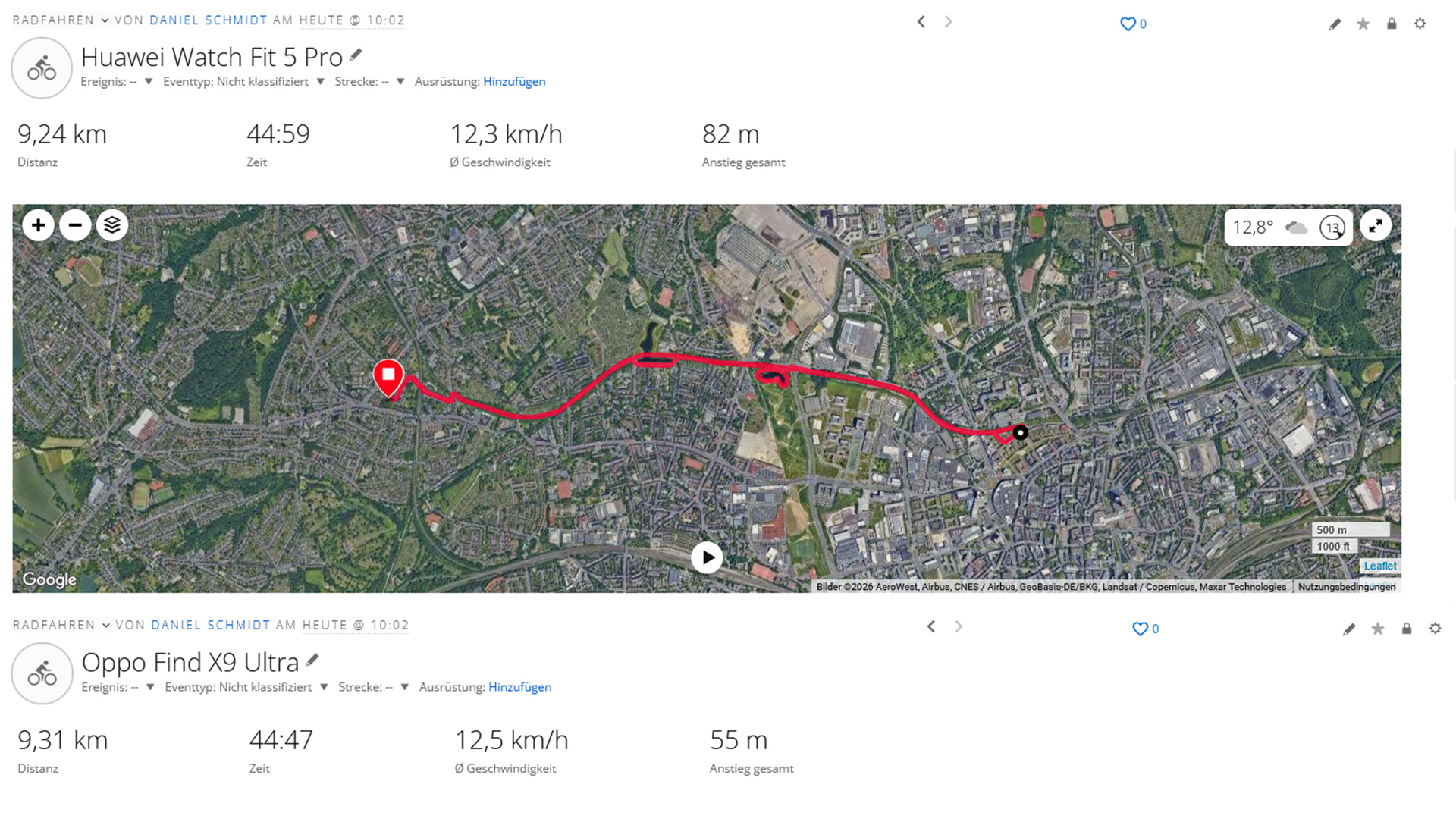Screen dimensions: 1456x819
Task: Open map layers selector
Action: [112, 225]
